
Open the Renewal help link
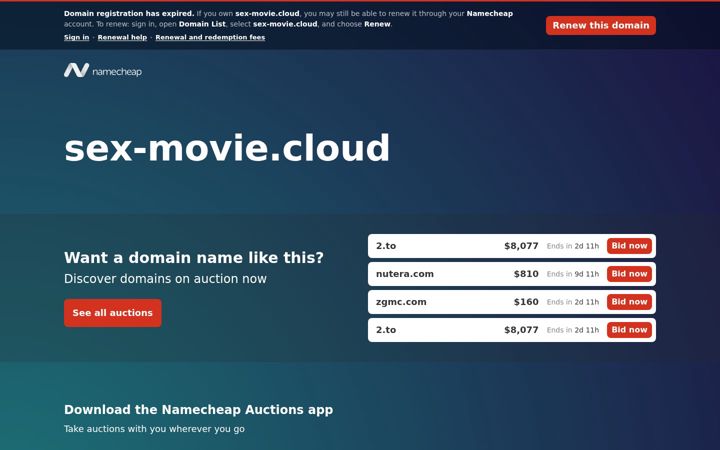coord(122,38)
